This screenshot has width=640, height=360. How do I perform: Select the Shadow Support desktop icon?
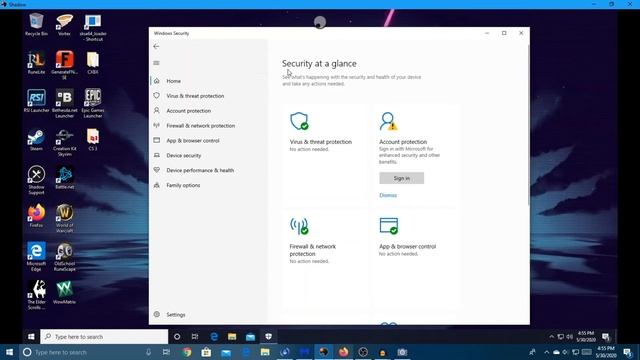point(36,180)
